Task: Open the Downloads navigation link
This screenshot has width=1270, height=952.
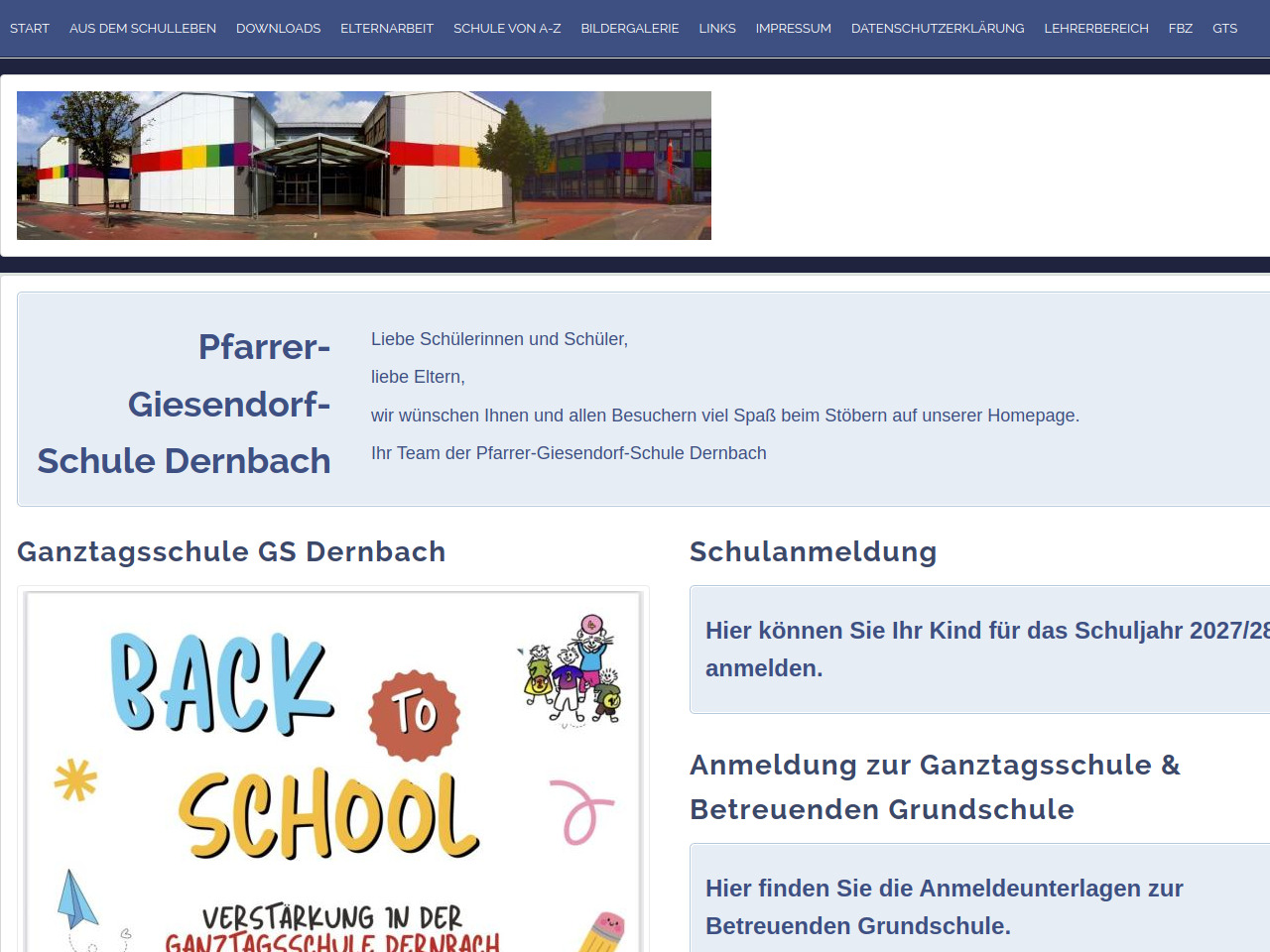Action: click(278, 29)
